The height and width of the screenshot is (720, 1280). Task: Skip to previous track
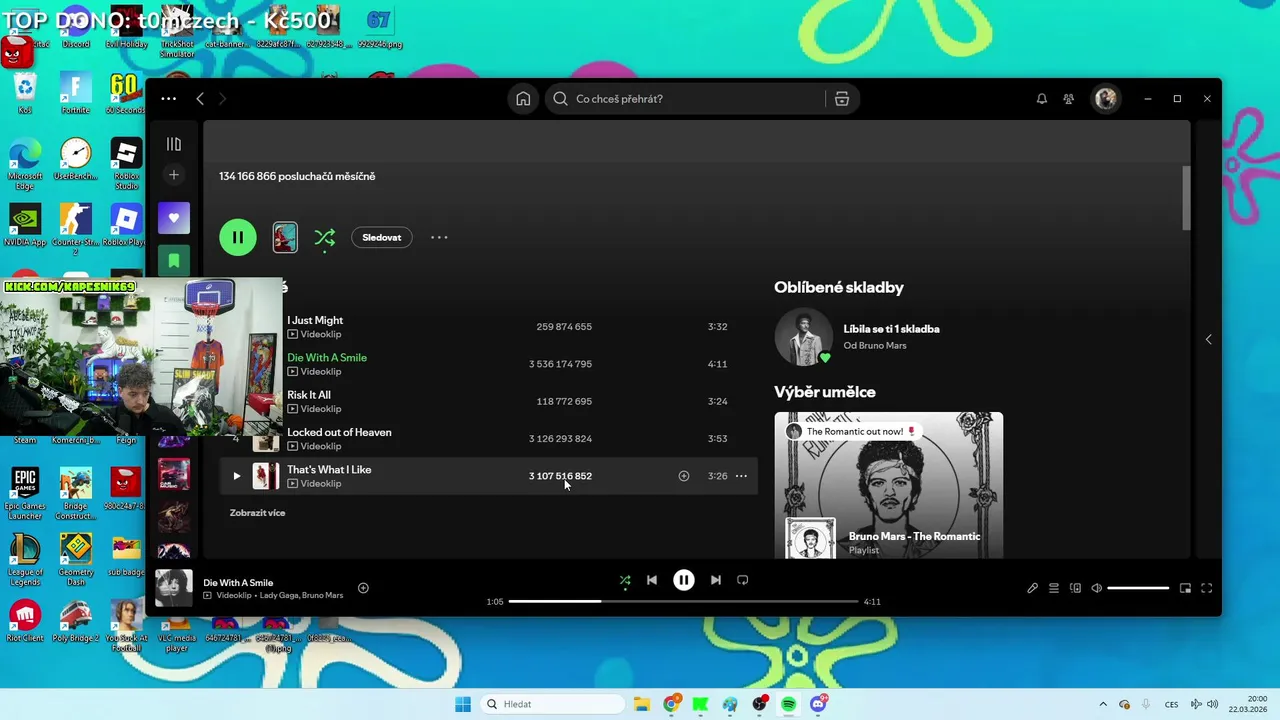(652, 580)
